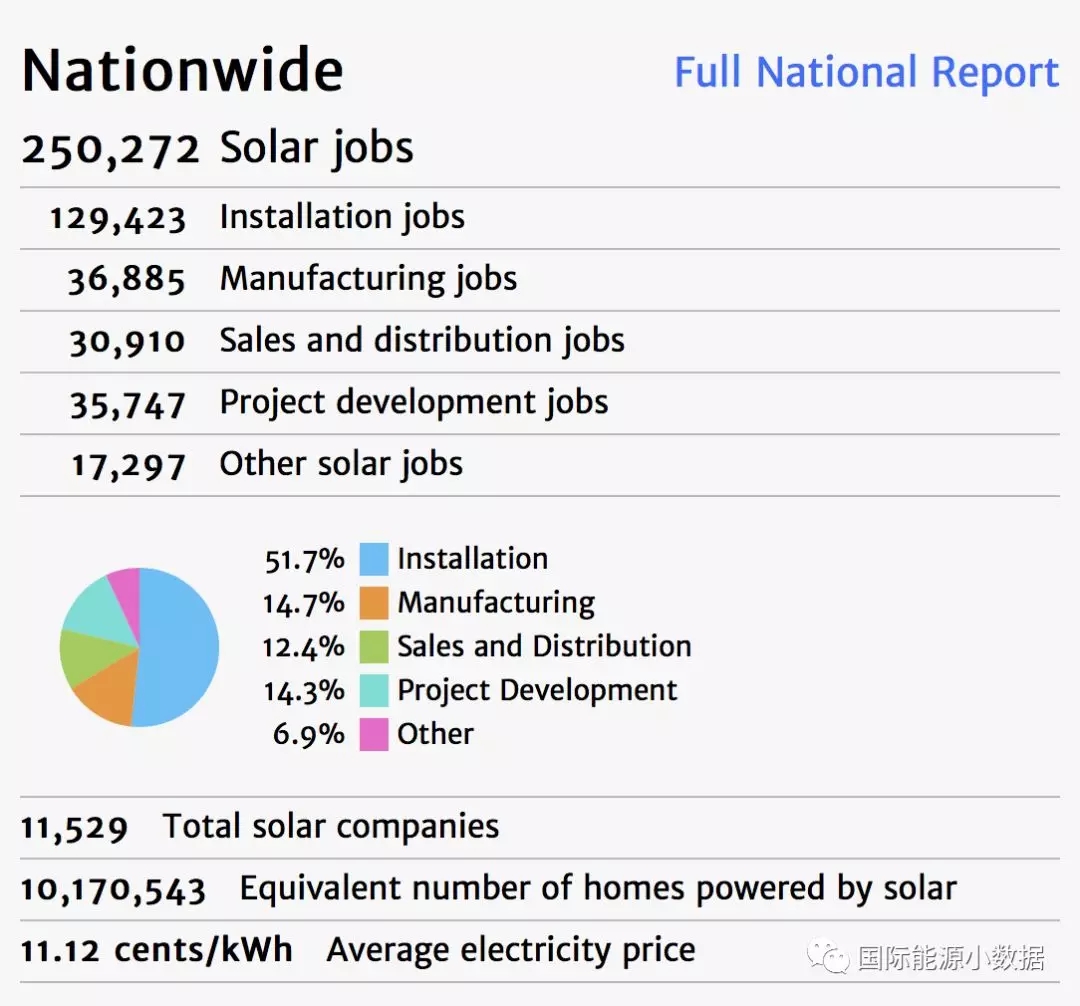
Task: Click the Nationwide heading
Action: point(183,71)
